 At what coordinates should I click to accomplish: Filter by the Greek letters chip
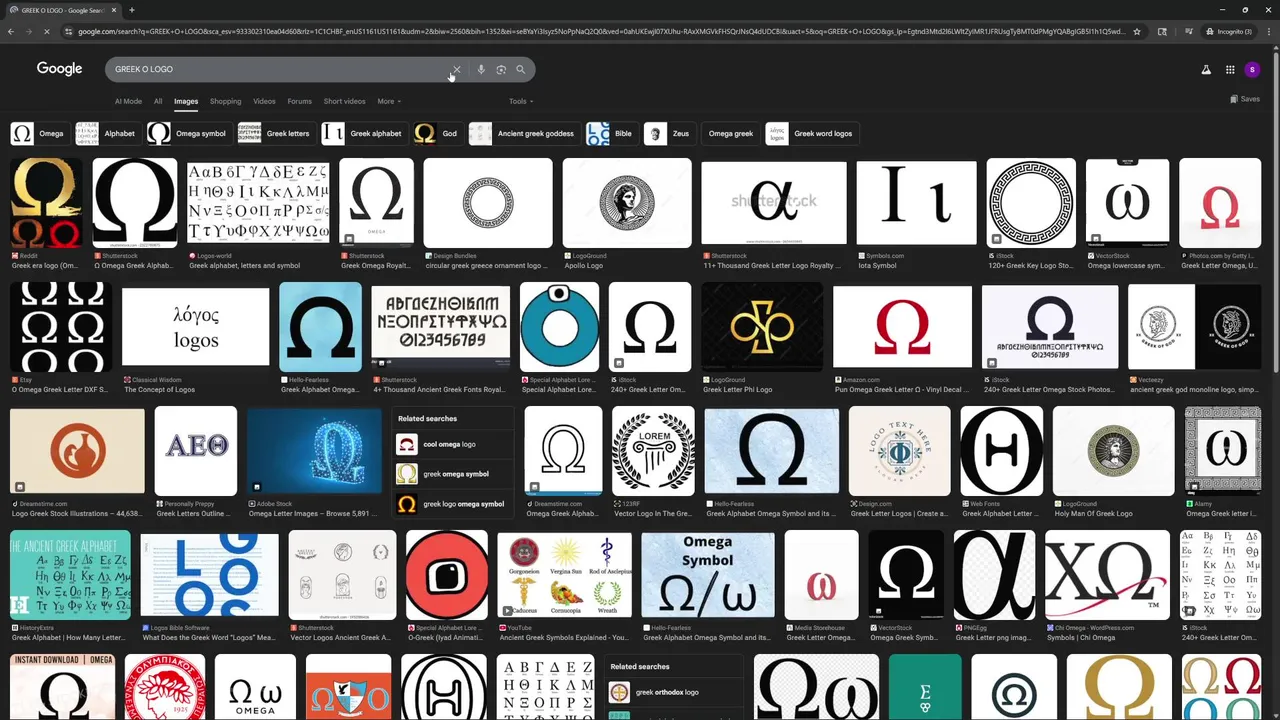click(275, 133)
